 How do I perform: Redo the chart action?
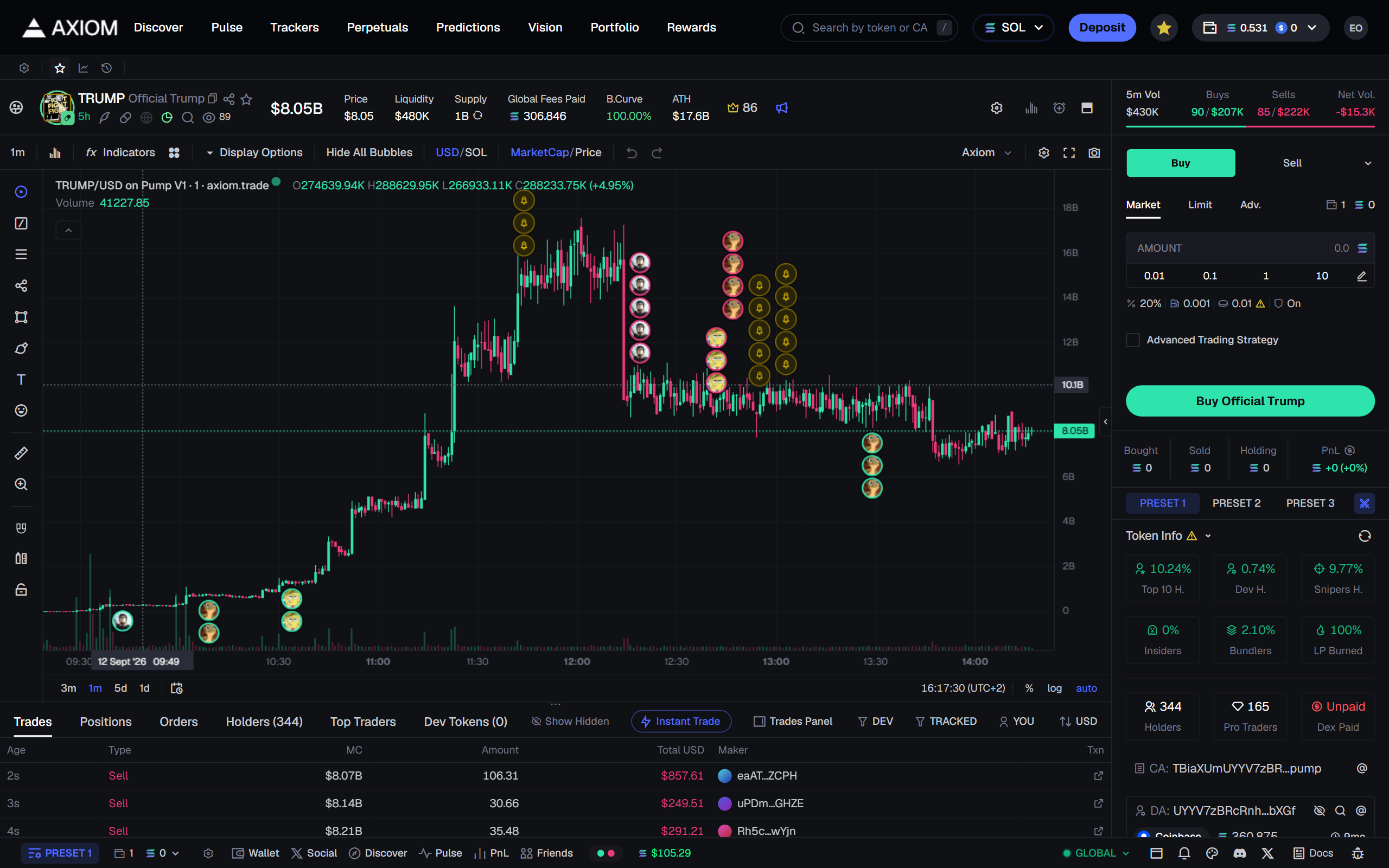point(657,152)
